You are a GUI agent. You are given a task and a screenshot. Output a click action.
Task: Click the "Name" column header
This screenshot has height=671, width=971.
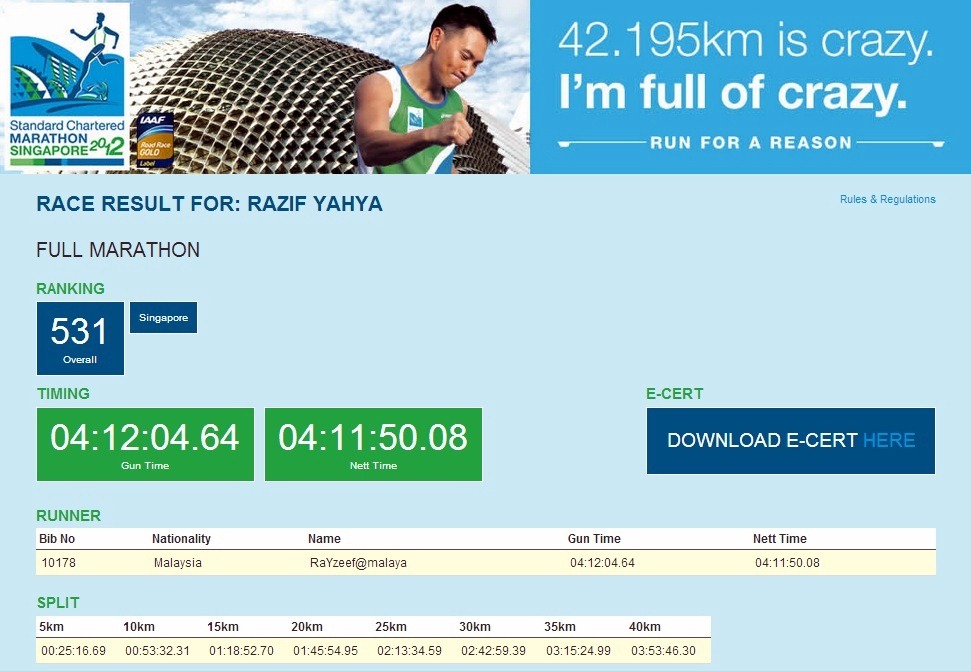(324, 539)
